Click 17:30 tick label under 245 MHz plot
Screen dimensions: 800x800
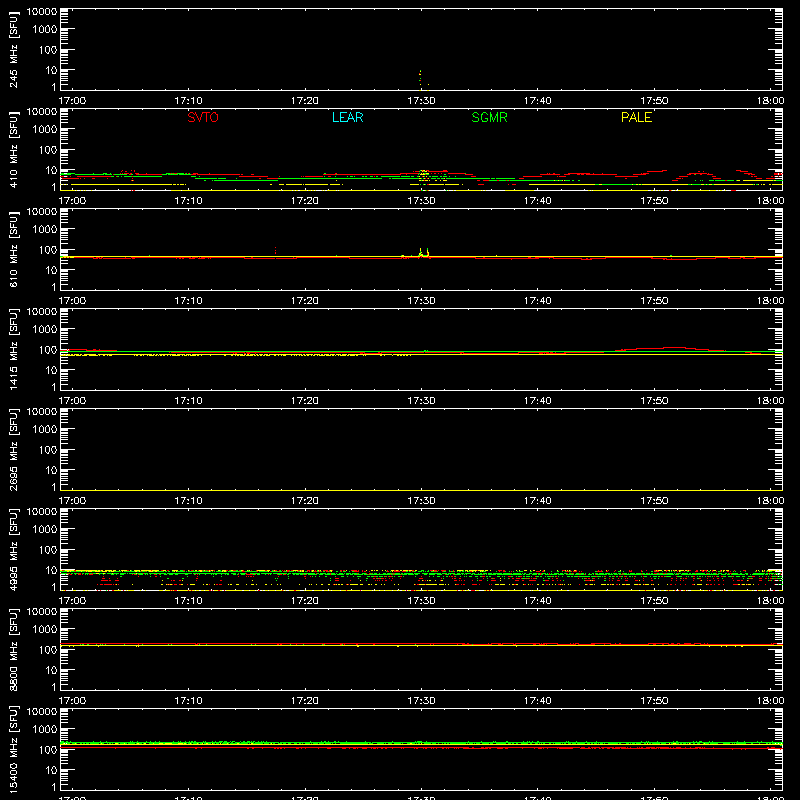(x=421, y=101)
